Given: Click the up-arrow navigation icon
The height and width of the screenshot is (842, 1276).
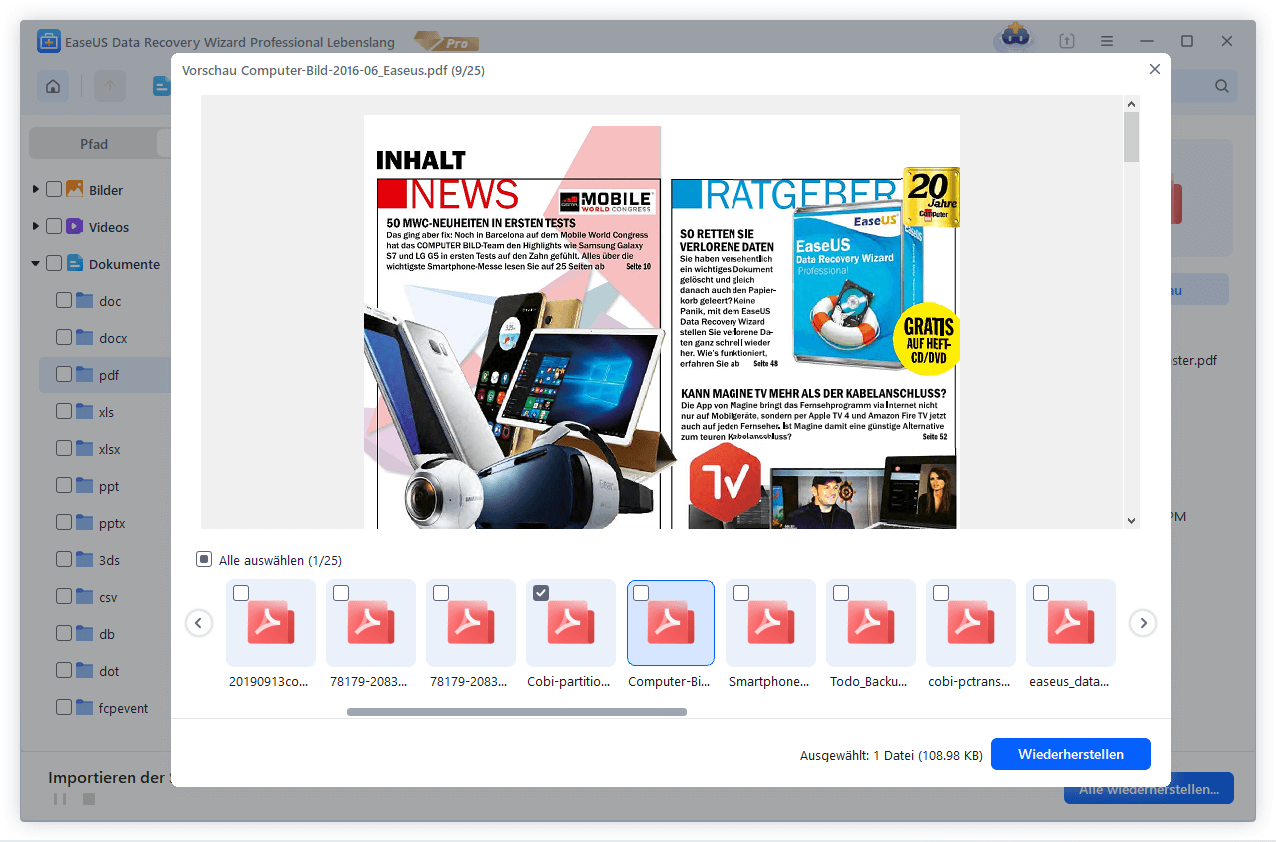Looking at the screenshot, I should [x=110, y=86].
